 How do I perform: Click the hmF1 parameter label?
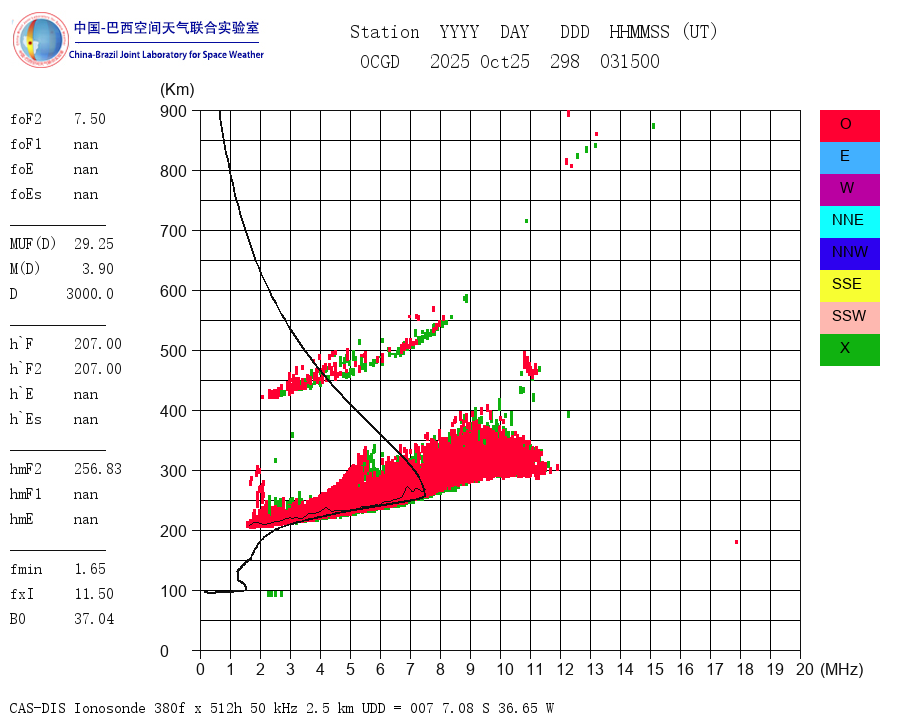click(26, 494)
